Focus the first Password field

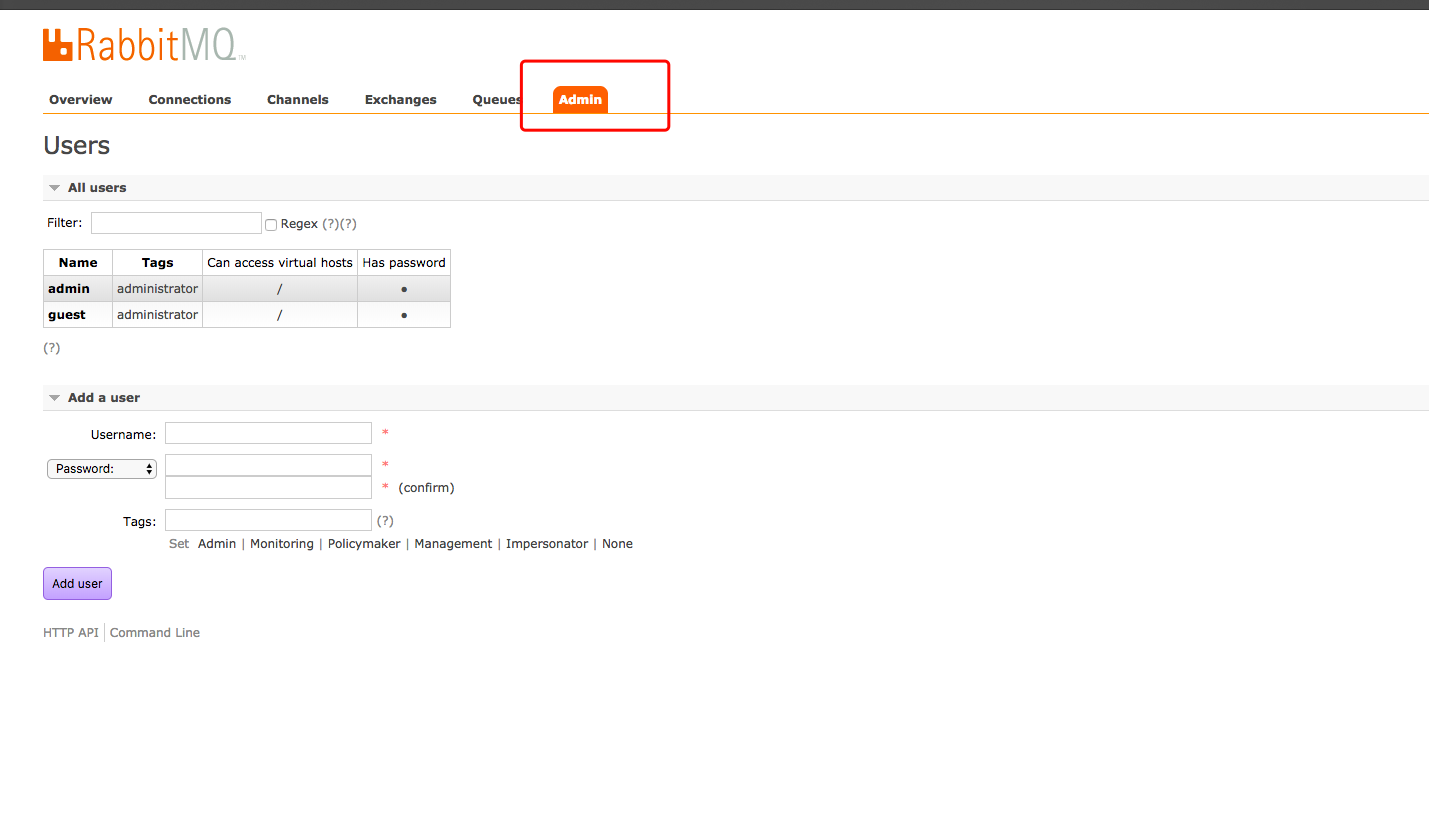pos(268,465)
